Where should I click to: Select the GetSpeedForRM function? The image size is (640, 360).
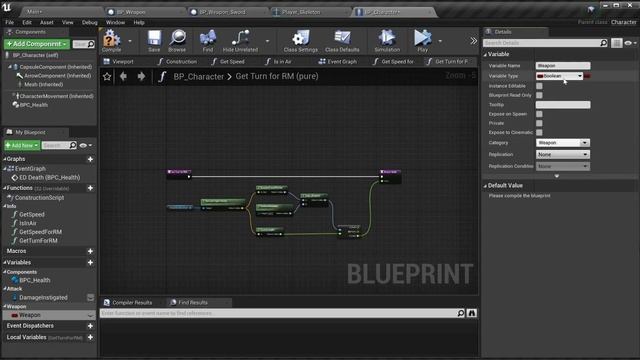coord(40,232)
